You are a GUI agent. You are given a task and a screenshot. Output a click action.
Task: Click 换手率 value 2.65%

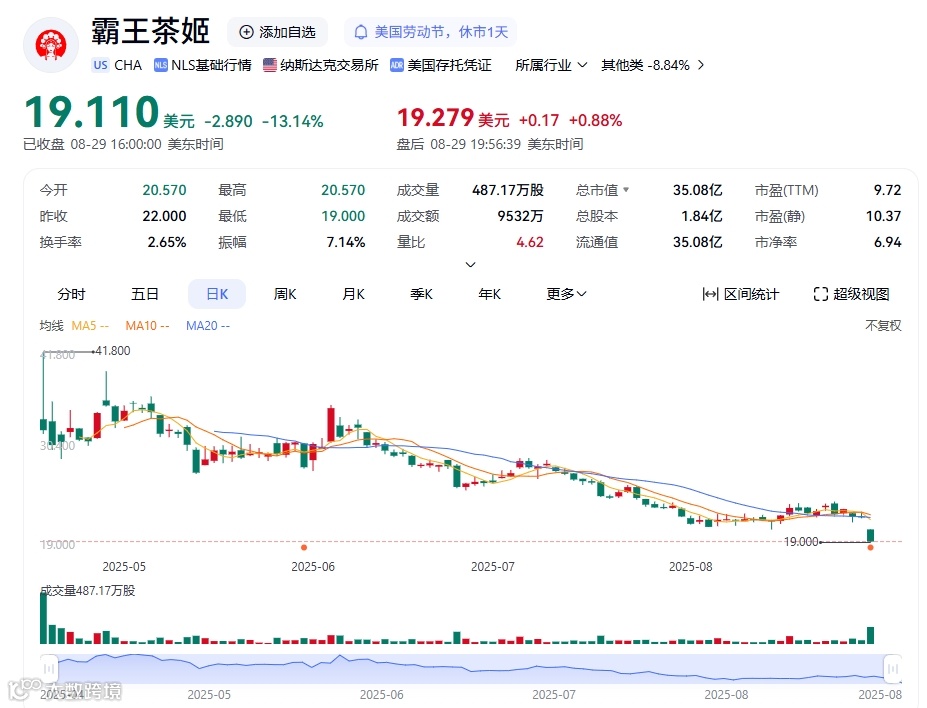coord(167,242)
